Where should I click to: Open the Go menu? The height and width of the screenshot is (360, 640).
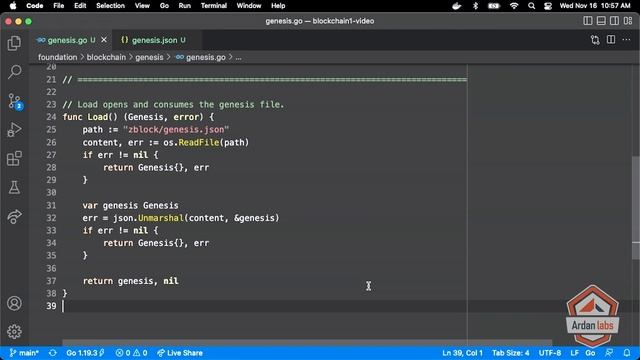point(164,6)
